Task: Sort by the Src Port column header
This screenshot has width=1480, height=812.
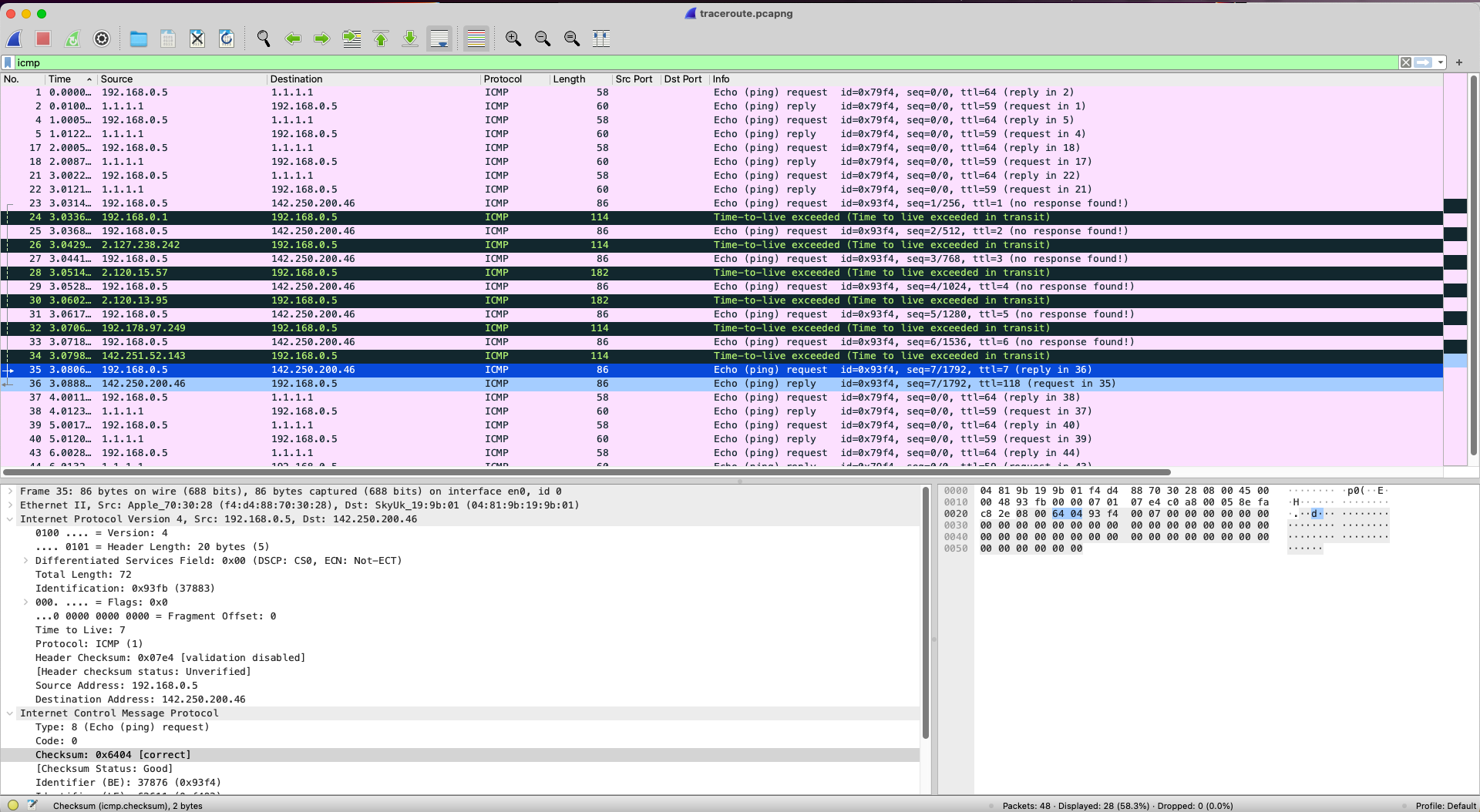Action: (637, 79)
